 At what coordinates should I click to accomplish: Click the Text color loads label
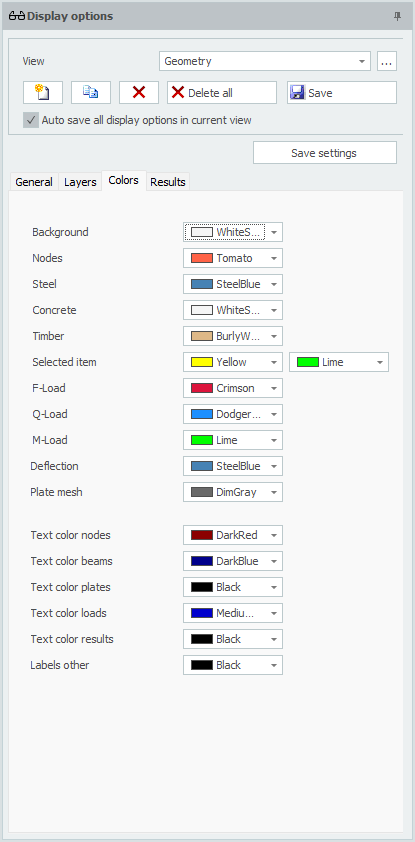[x=68, y=613]
